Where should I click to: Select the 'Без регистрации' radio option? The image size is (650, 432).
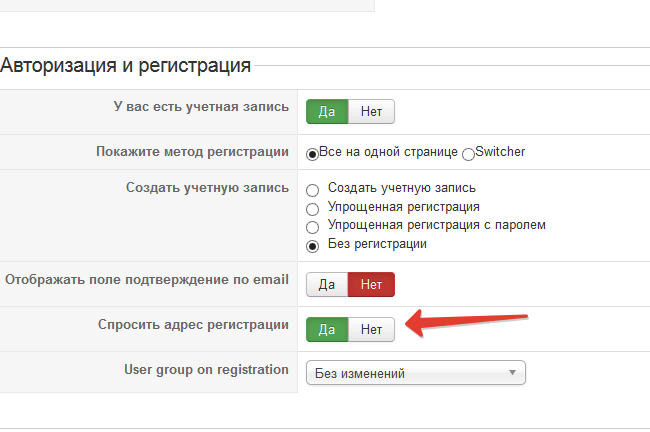point(313,245)
